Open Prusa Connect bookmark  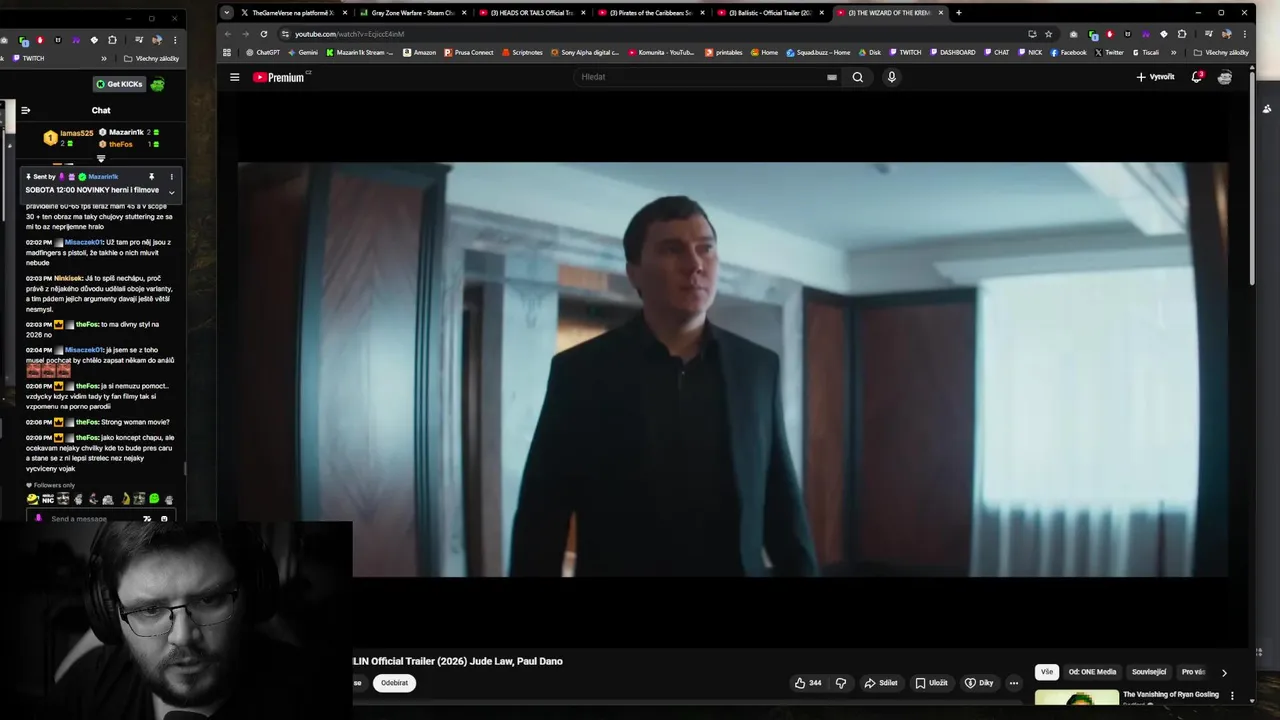coord(468,52)
